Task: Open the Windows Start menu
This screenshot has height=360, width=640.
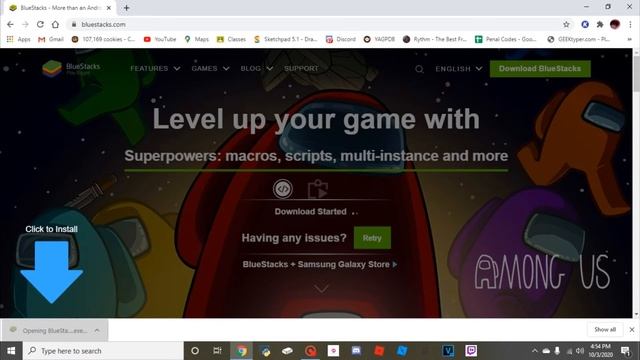Action: pos(11,351)
